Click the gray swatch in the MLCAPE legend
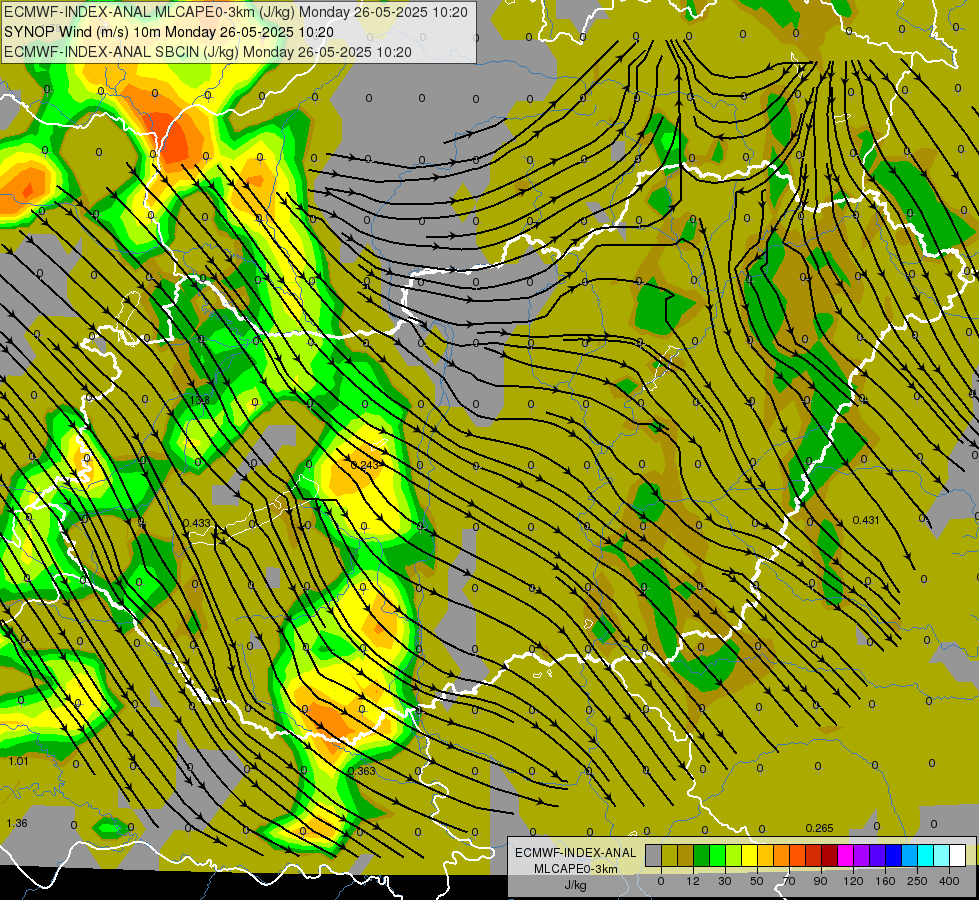This screenshot has width=979, height=900. click(654, 855)
